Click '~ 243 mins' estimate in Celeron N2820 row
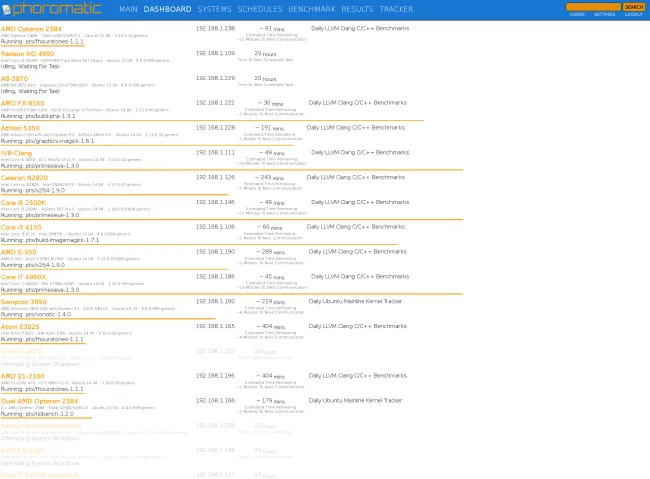 pyautogui.click(x=270, y=177)
